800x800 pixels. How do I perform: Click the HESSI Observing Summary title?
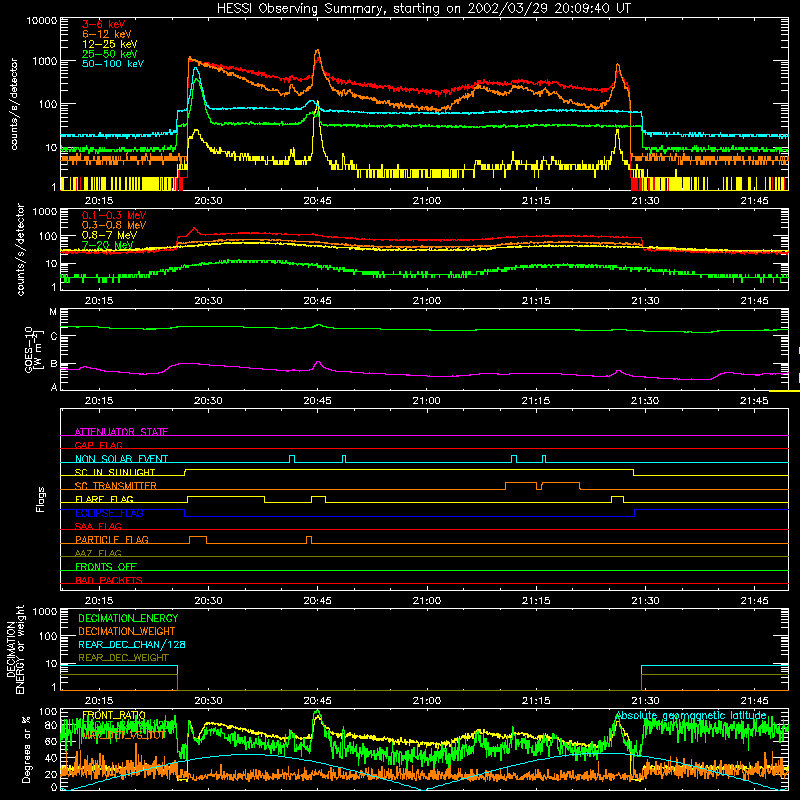pos(423,9)
